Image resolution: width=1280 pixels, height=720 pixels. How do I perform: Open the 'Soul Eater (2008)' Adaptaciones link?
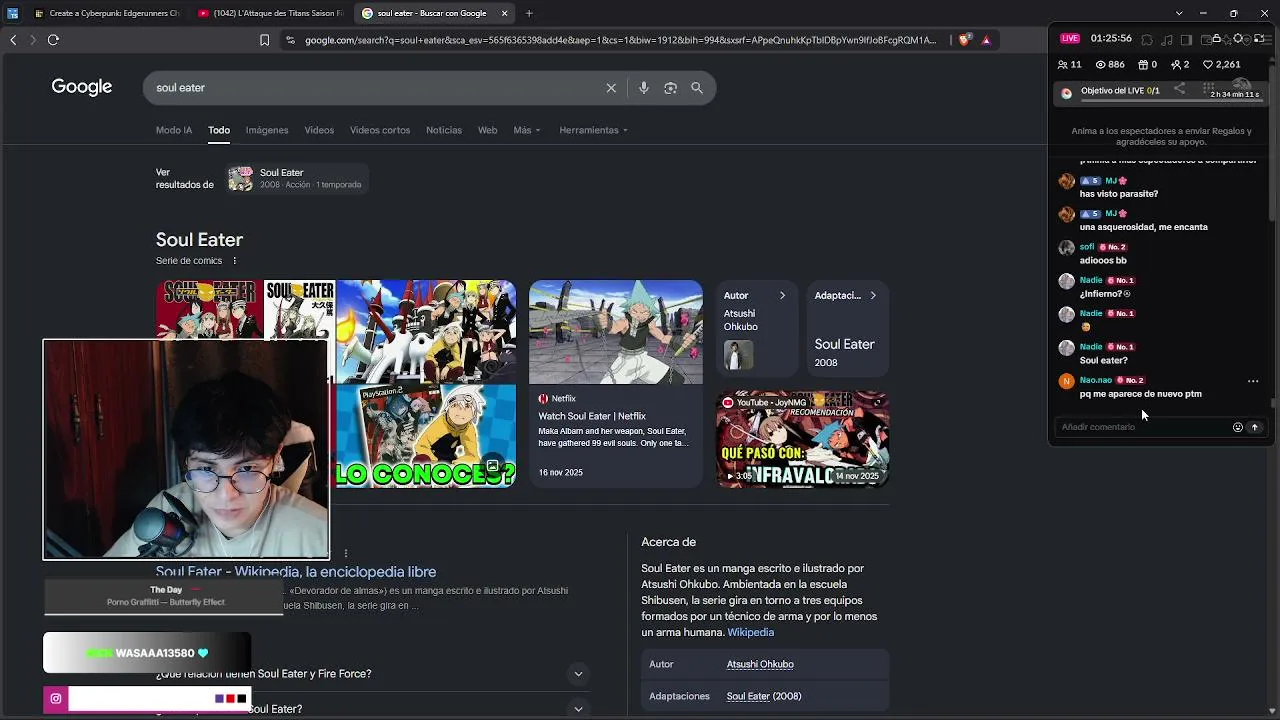point(764,696)
